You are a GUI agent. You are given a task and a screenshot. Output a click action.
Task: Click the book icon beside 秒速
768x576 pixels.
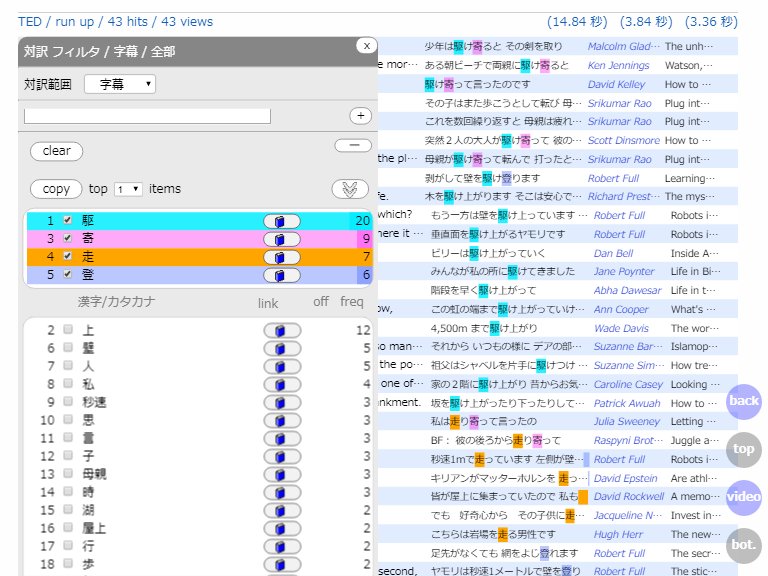coord(281,402)
